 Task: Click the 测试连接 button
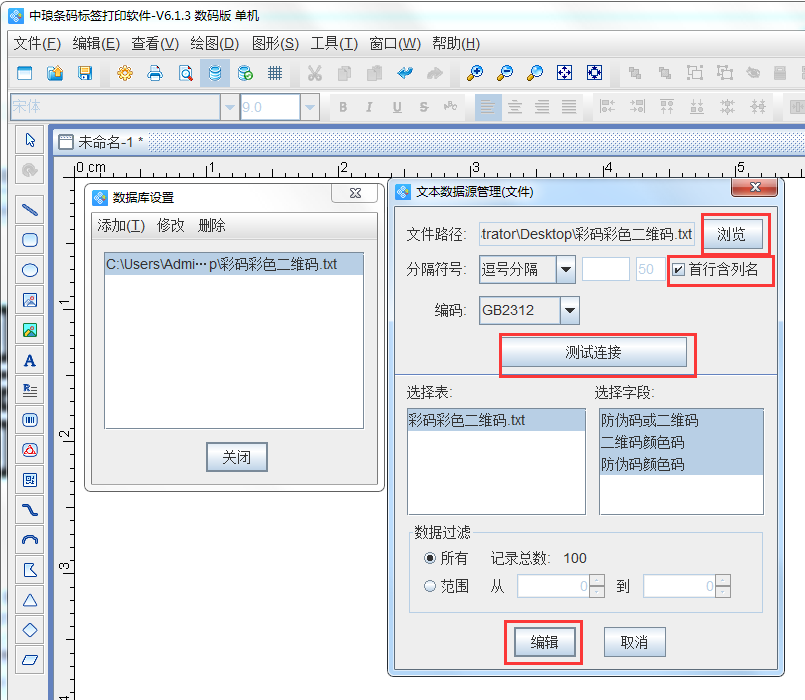[x=593, y=352]
